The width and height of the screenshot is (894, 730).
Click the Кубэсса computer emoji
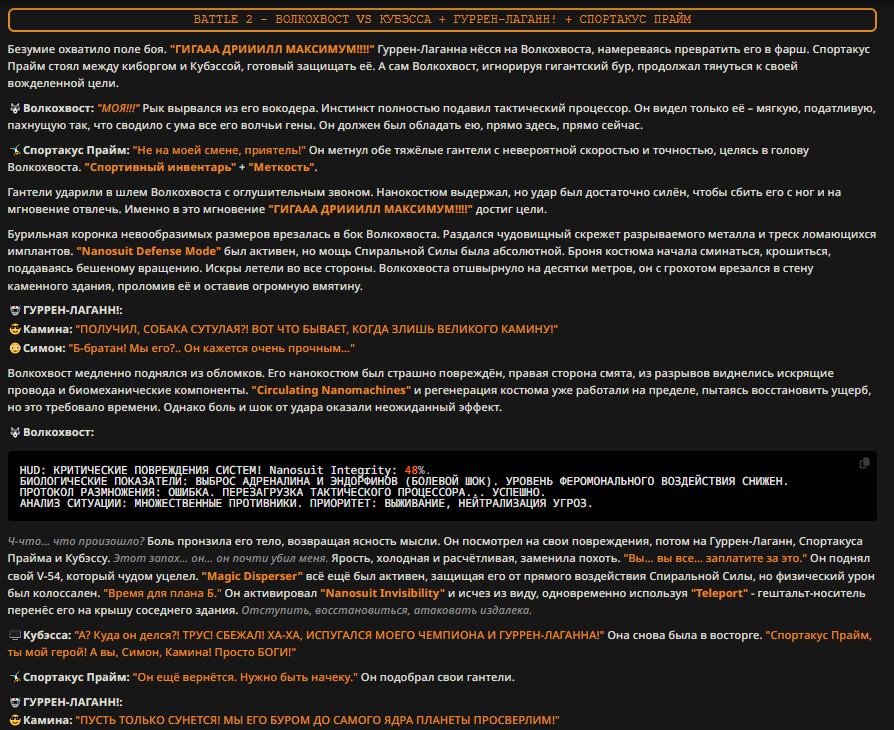point(15,635)
